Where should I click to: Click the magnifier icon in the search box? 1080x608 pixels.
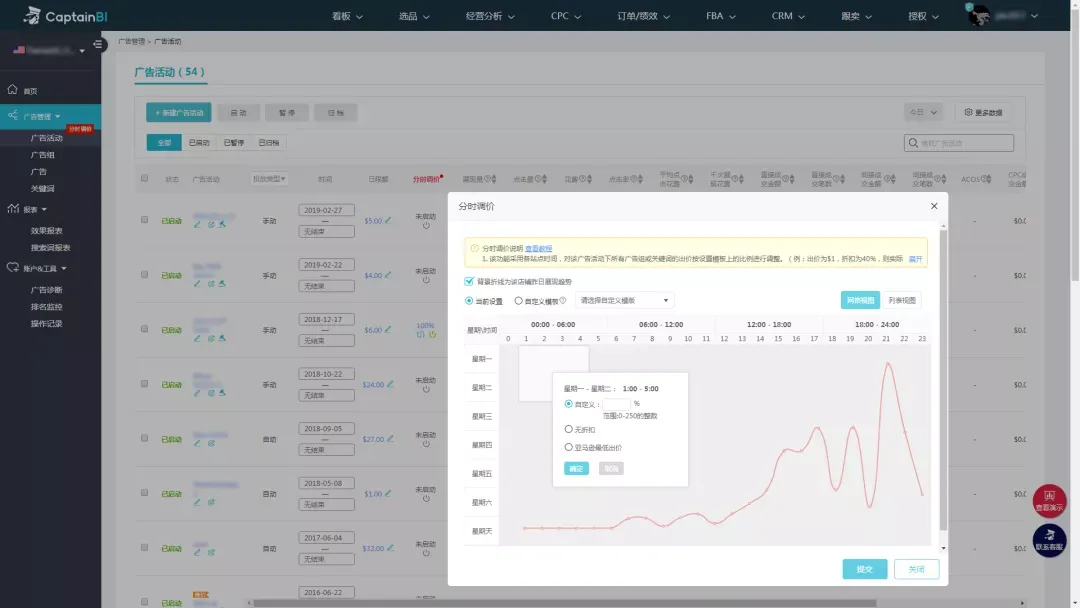tap(913, 143)
